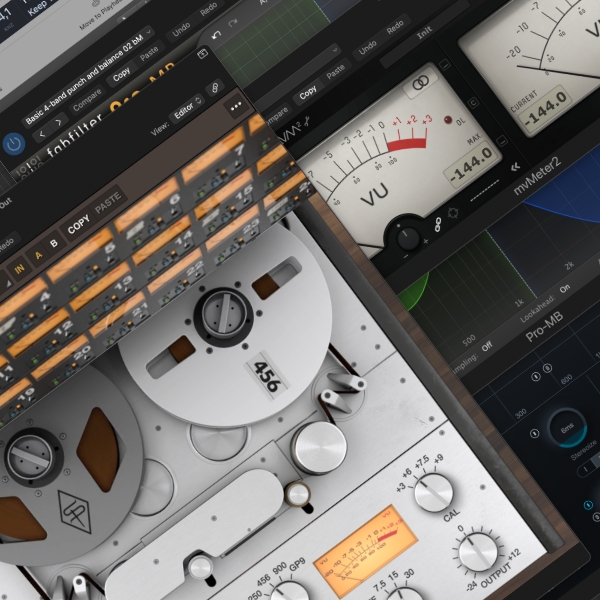This screenshot has height=600, width=600.
Task: Select tape channel 13 thumbnail
Action: point(100,295)
